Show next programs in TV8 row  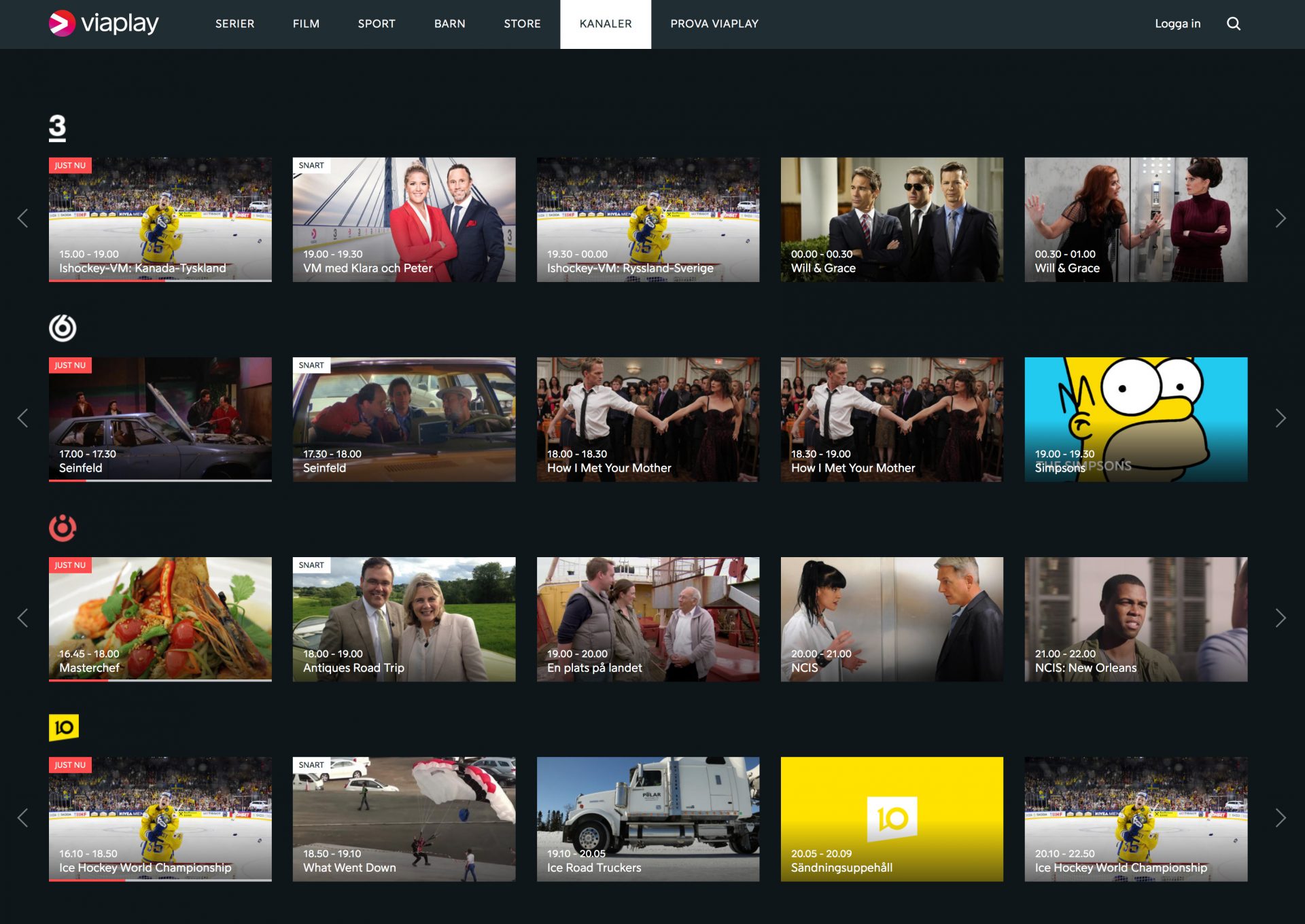(1281, 618)
